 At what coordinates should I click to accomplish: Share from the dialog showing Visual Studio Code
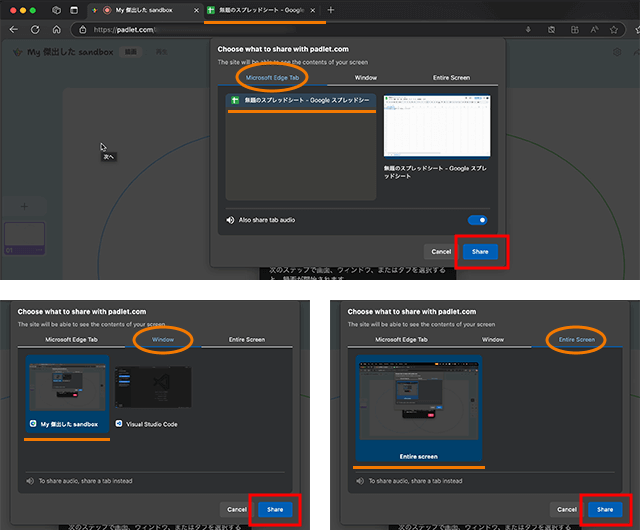[x=275, y=509]
